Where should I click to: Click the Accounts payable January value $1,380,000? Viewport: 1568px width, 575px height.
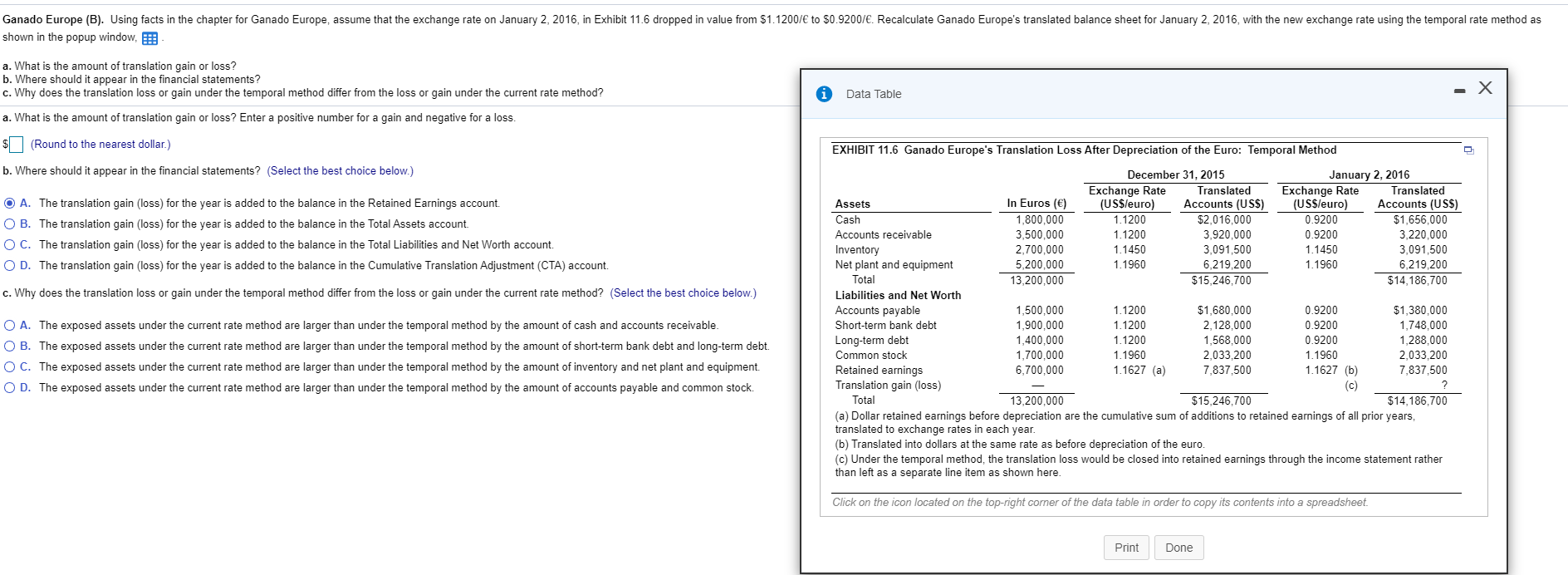coord(1420,311)
